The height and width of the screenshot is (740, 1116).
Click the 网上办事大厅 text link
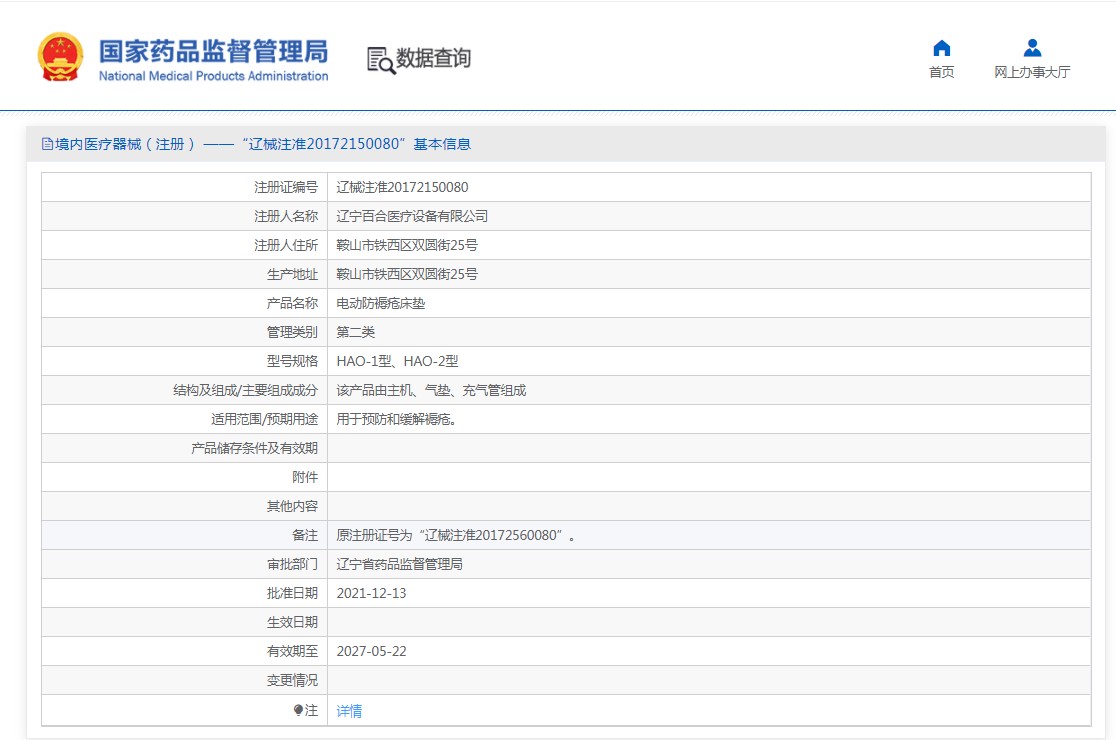[x=1032, y=72]
